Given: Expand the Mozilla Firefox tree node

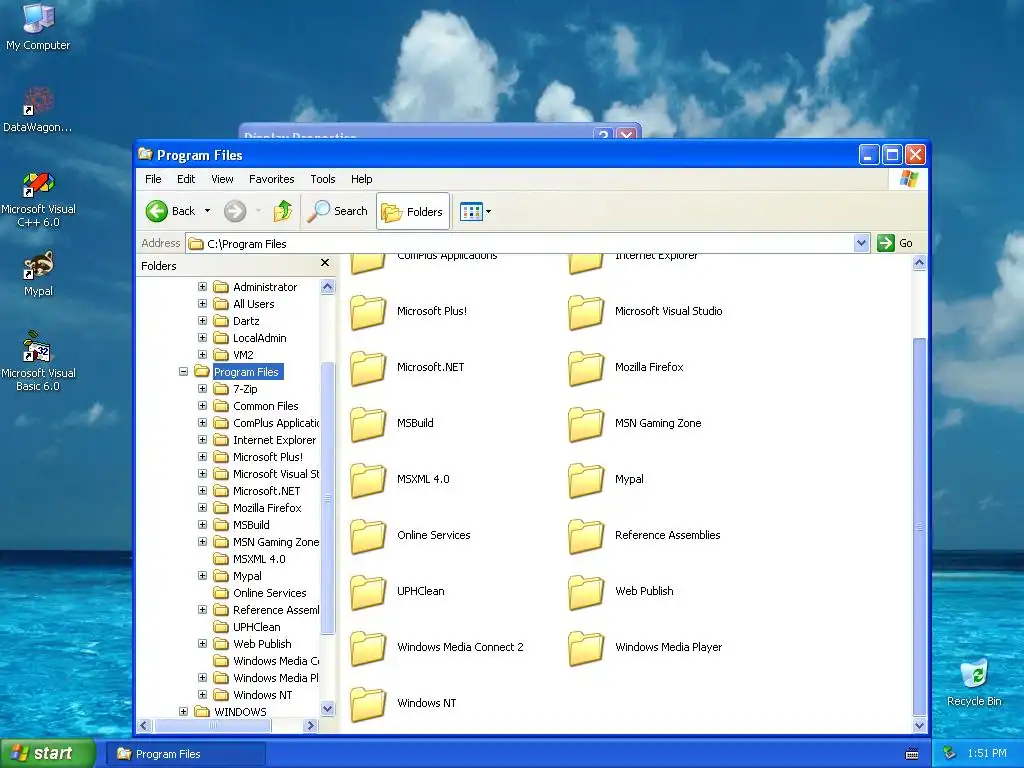Looking at the screenshot, I should [202, 507].
